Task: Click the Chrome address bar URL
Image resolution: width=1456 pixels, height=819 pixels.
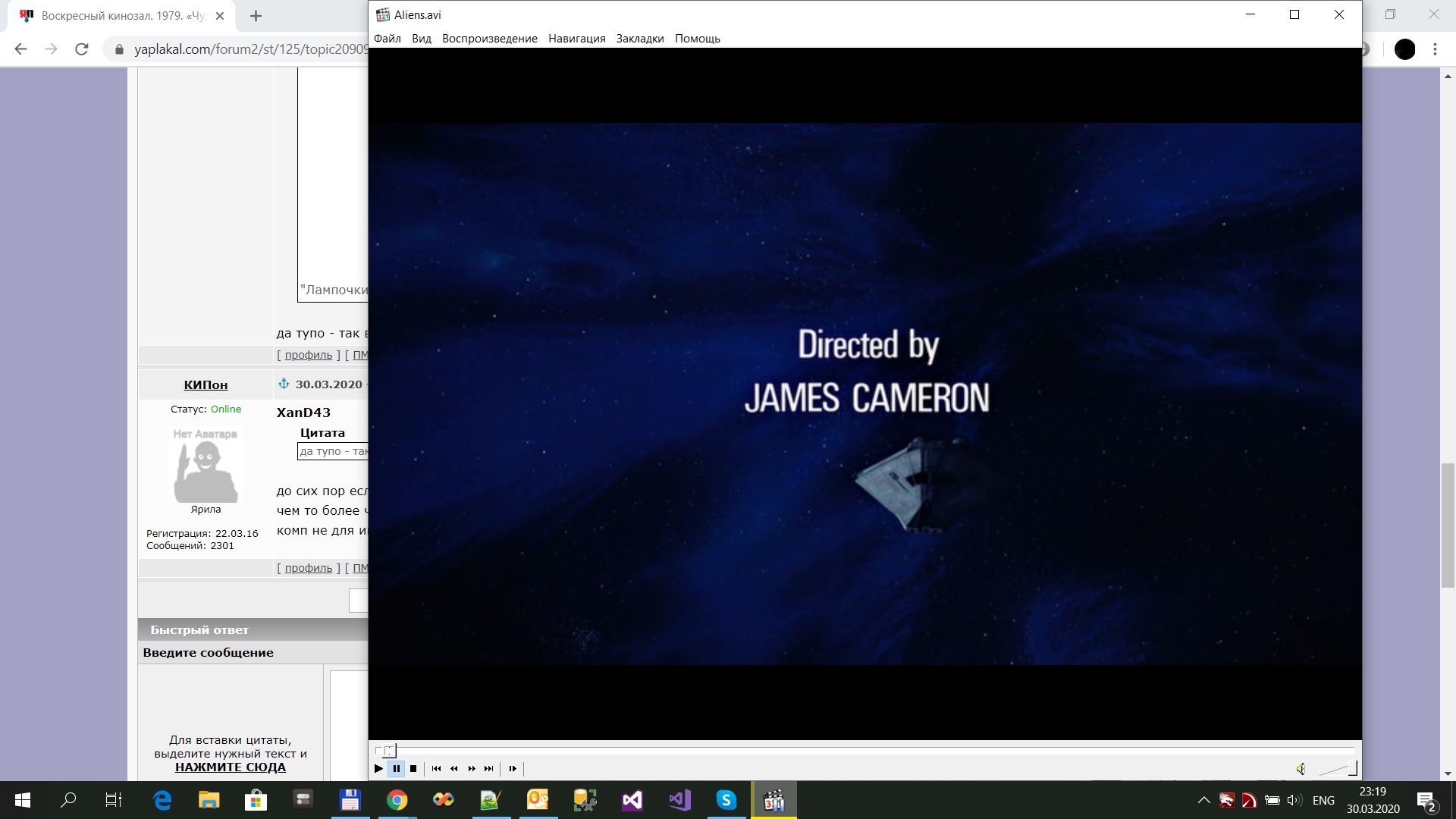Action: click(250, 49)
